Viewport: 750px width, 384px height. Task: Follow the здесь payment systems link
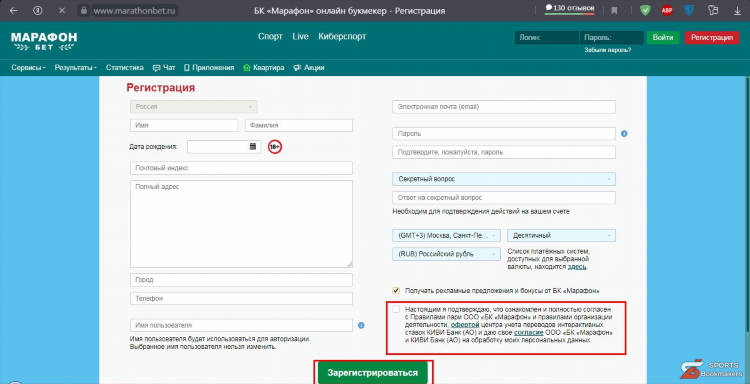577,267
